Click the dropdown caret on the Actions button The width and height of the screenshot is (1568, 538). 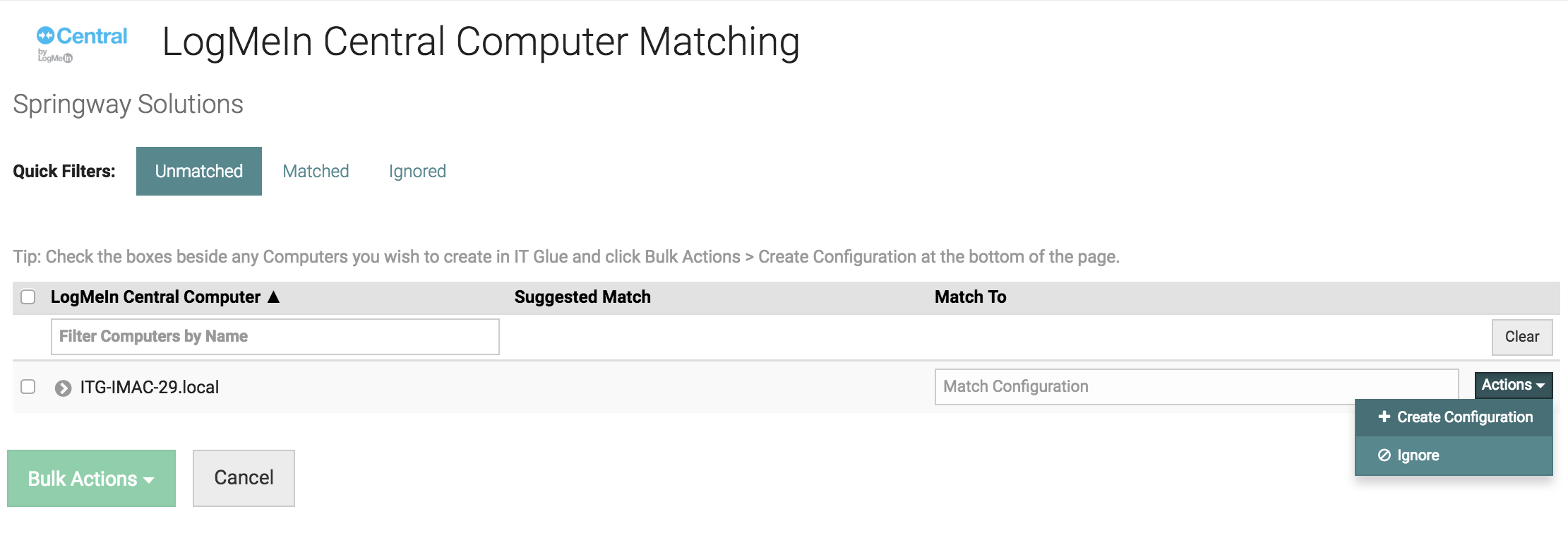1542,385
